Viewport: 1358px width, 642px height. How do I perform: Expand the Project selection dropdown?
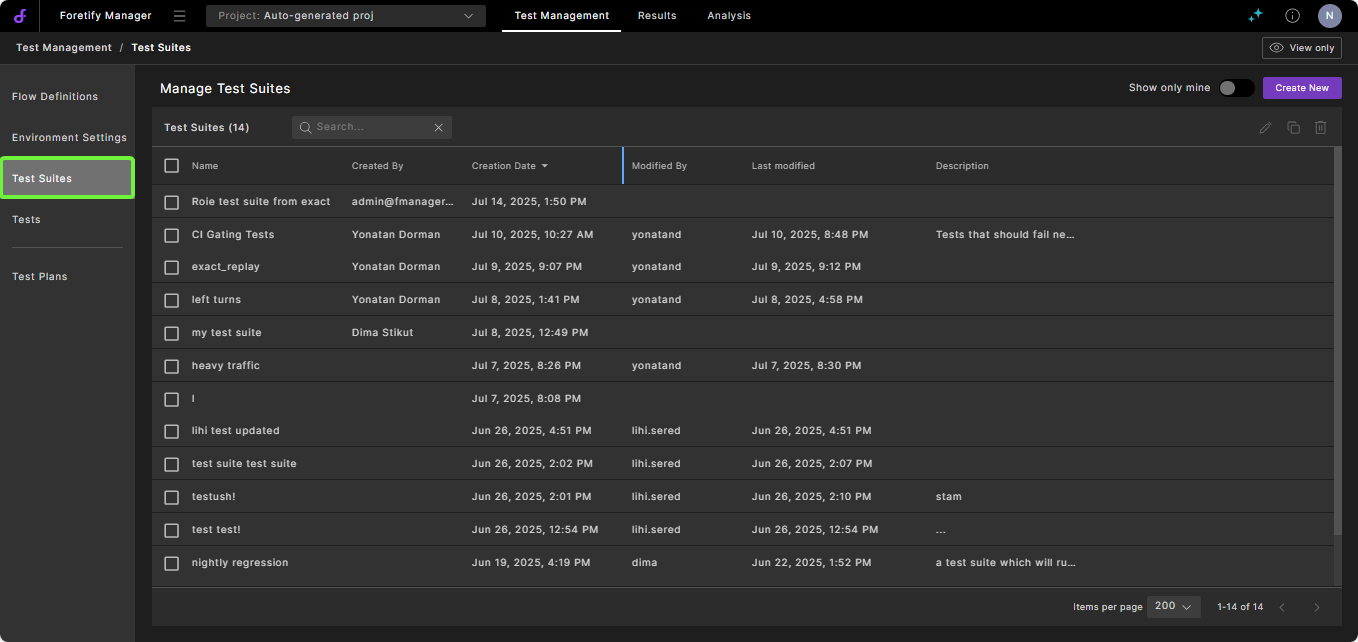tap(345, 16)
